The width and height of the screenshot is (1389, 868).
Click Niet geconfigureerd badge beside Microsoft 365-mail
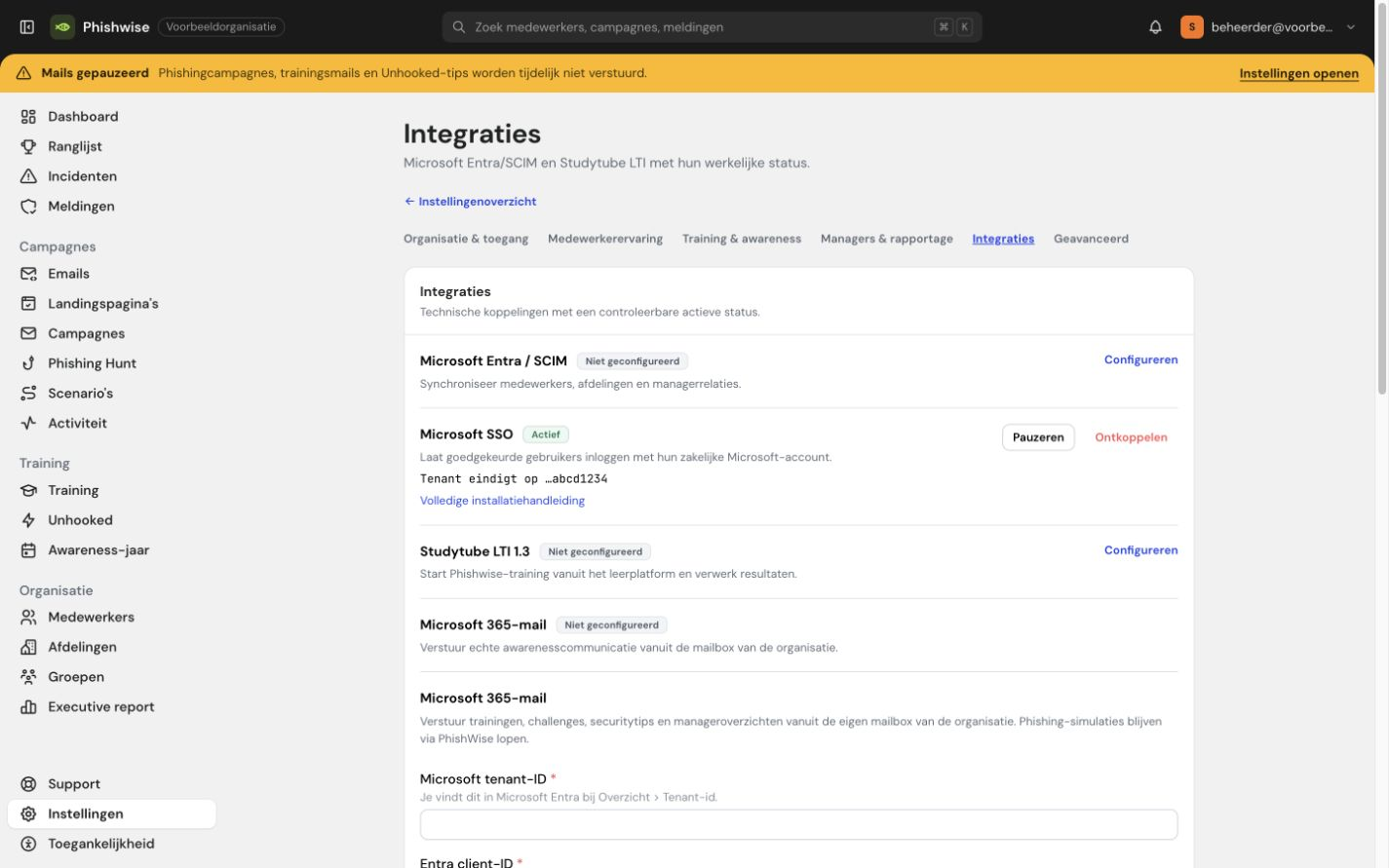[611, 625]
